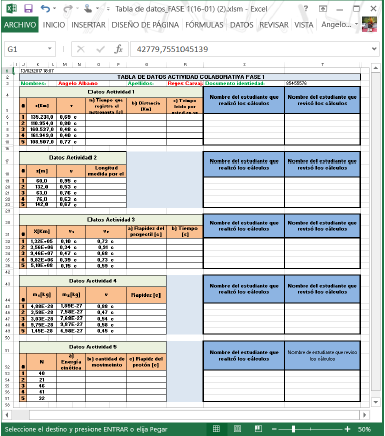This screenshot has width=385, height=436.
Task: Click the vertical scrollbar track
Action: 376,233
